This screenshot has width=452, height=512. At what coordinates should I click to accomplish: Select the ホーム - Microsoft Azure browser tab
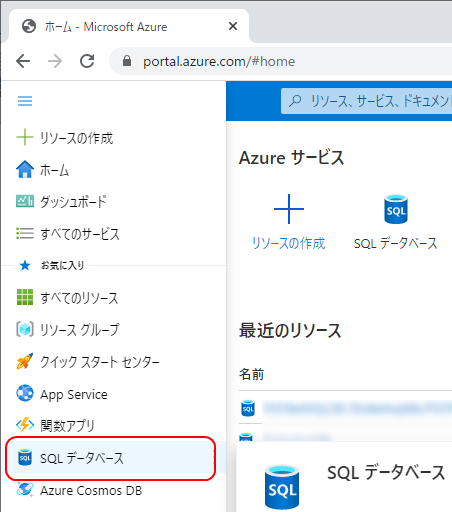coord(129,26)
